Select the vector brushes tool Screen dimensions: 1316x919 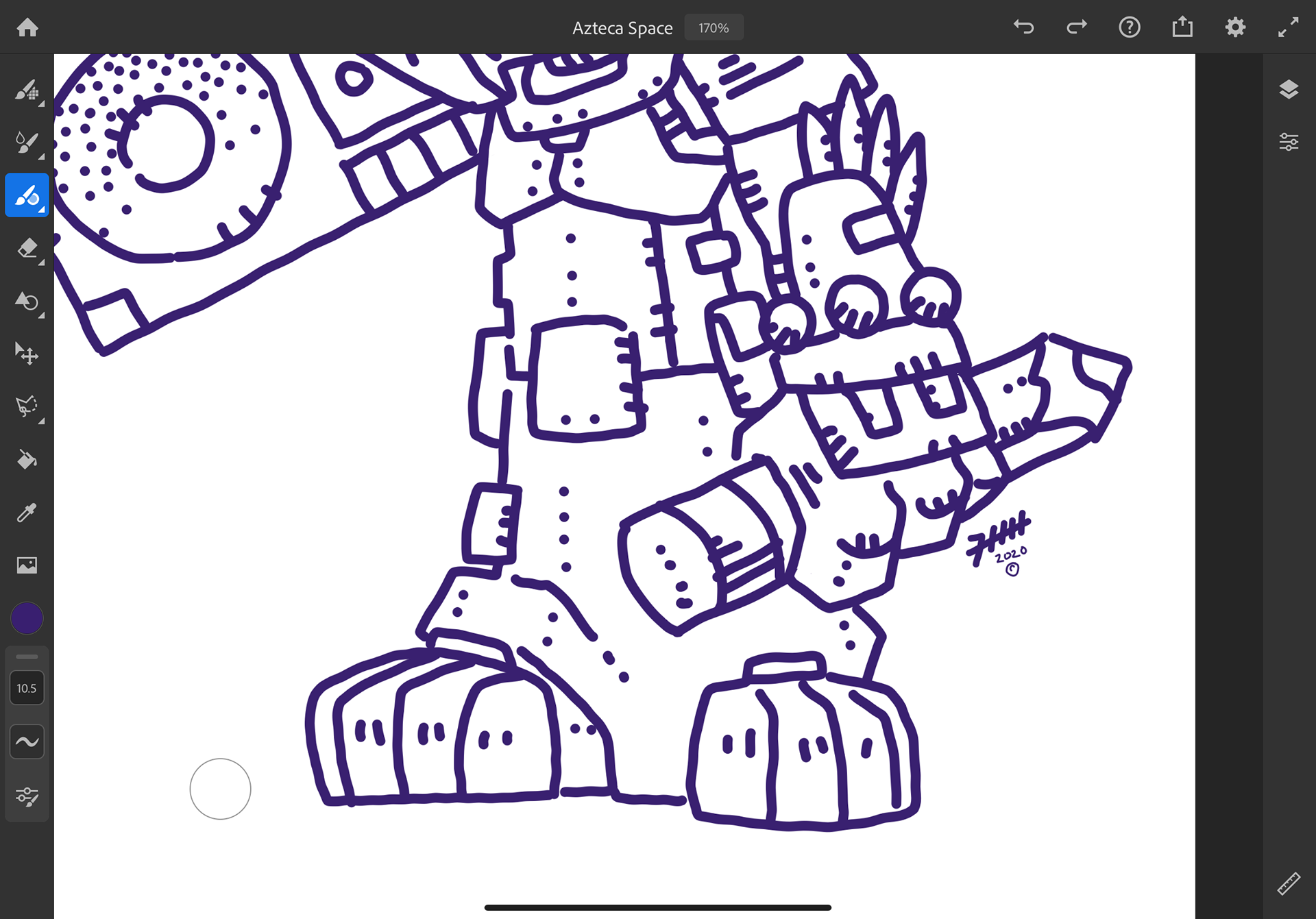pos(27,195)
